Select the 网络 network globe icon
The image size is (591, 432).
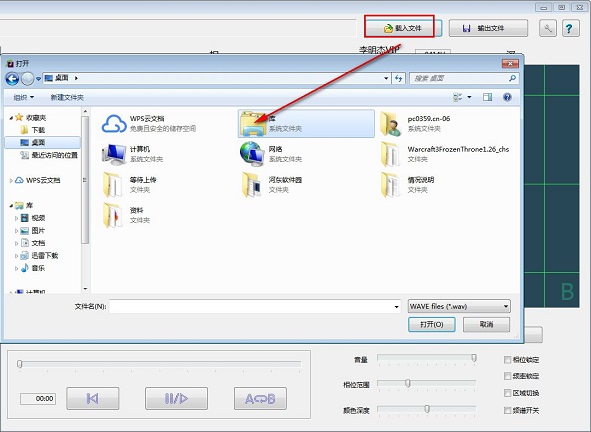252,154
